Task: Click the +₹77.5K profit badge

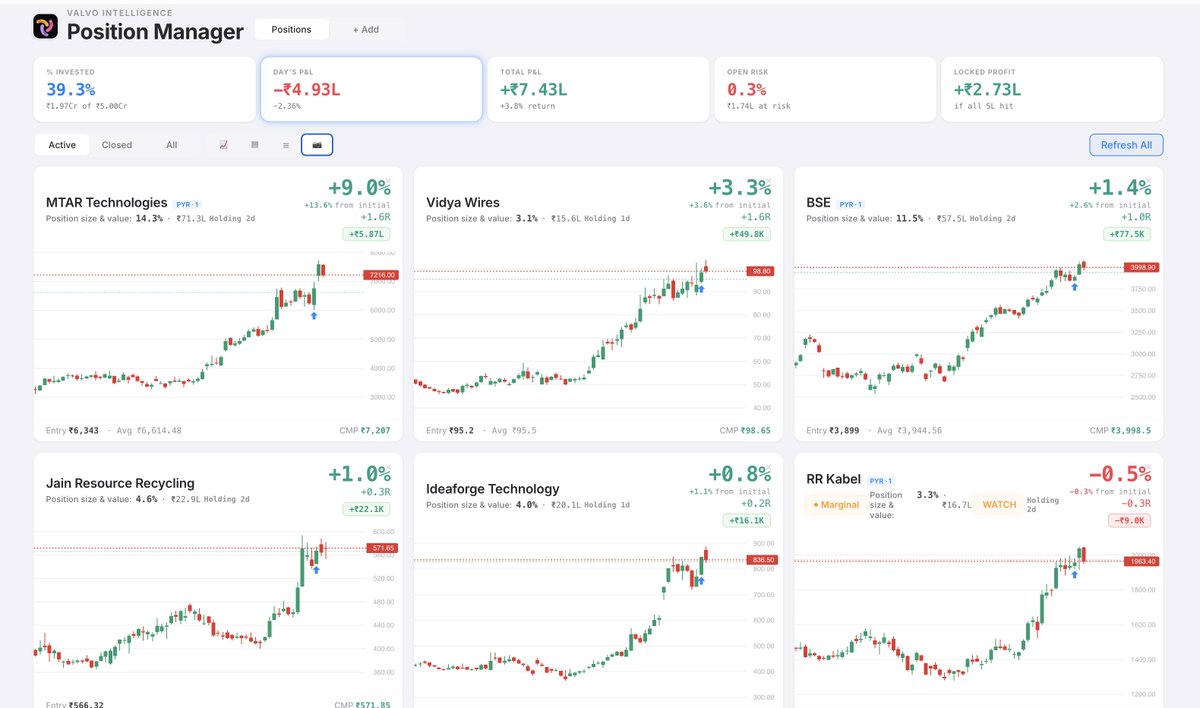Action: pos(1127,234)
